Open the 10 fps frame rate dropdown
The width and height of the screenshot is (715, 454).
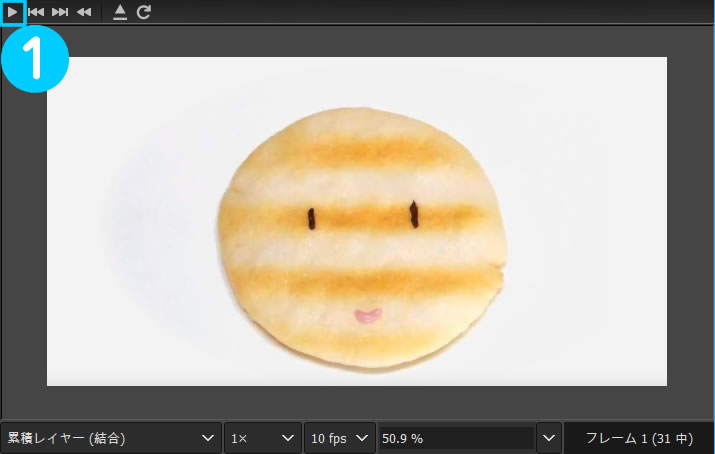click(340, 439)
